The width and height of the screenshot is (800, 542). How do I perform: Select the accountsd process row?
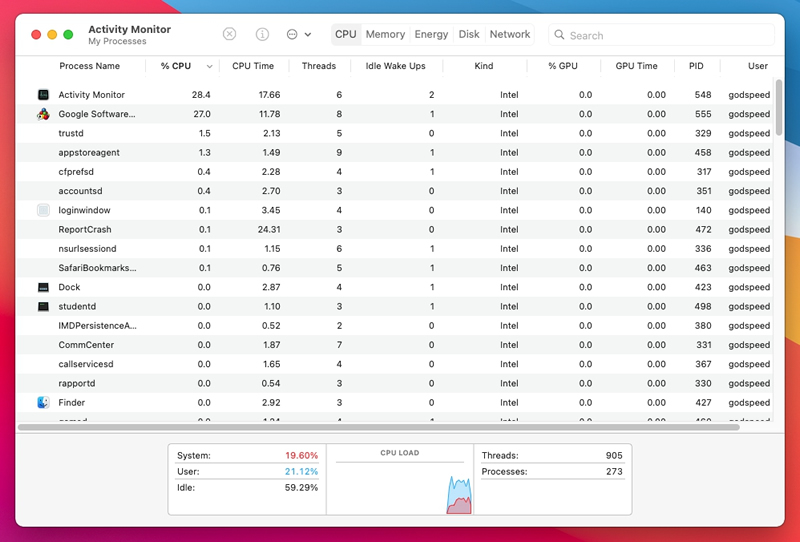[394, 191]
